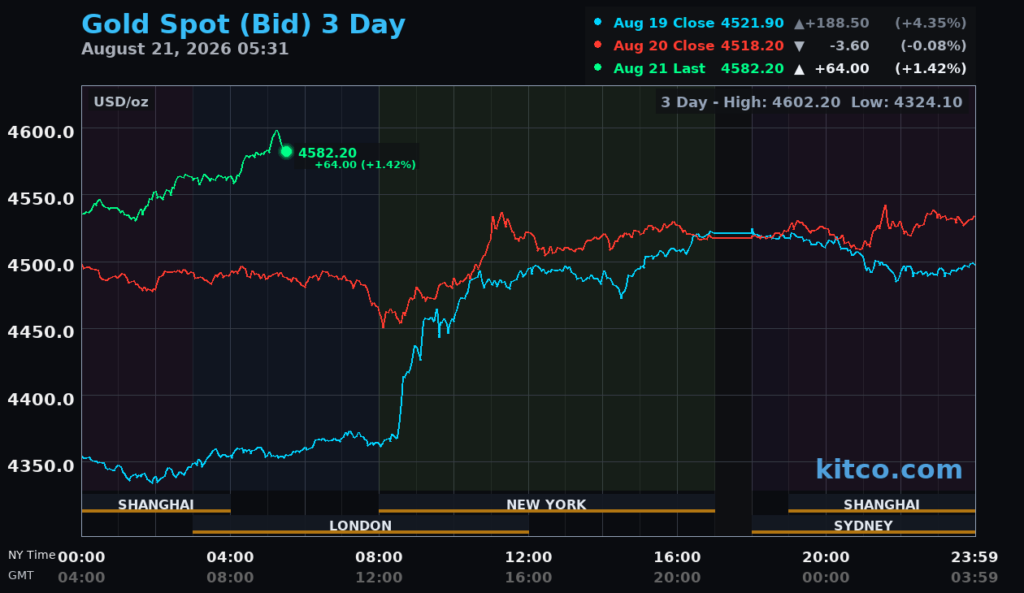
Task: Click the down arrow beside -3.60
Action: tap(799, 46)
